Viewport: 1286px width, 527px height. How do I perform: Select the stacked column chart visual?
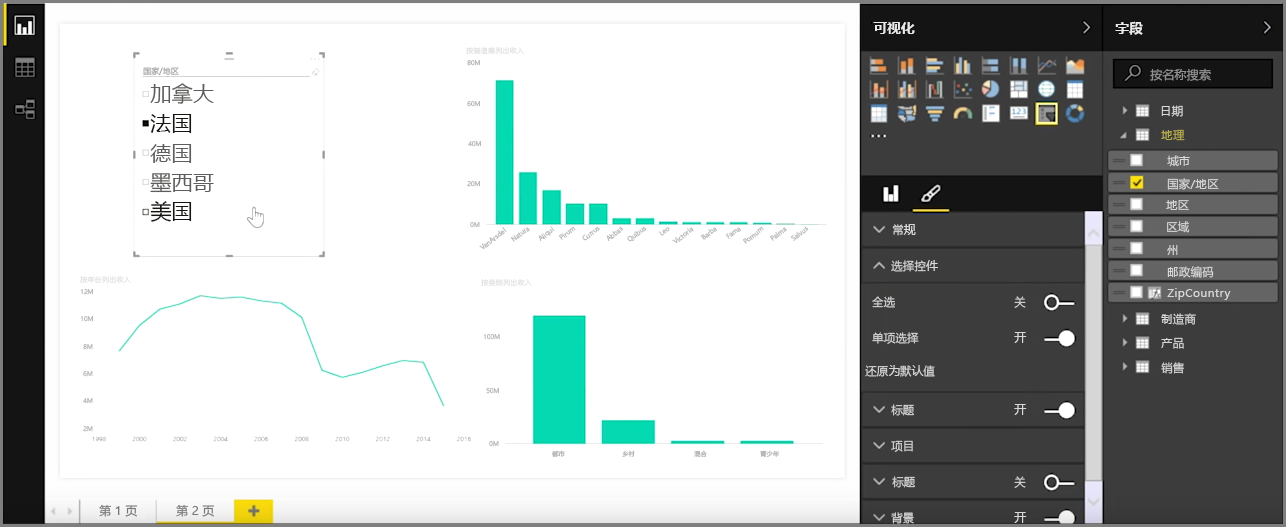point(907,66)
